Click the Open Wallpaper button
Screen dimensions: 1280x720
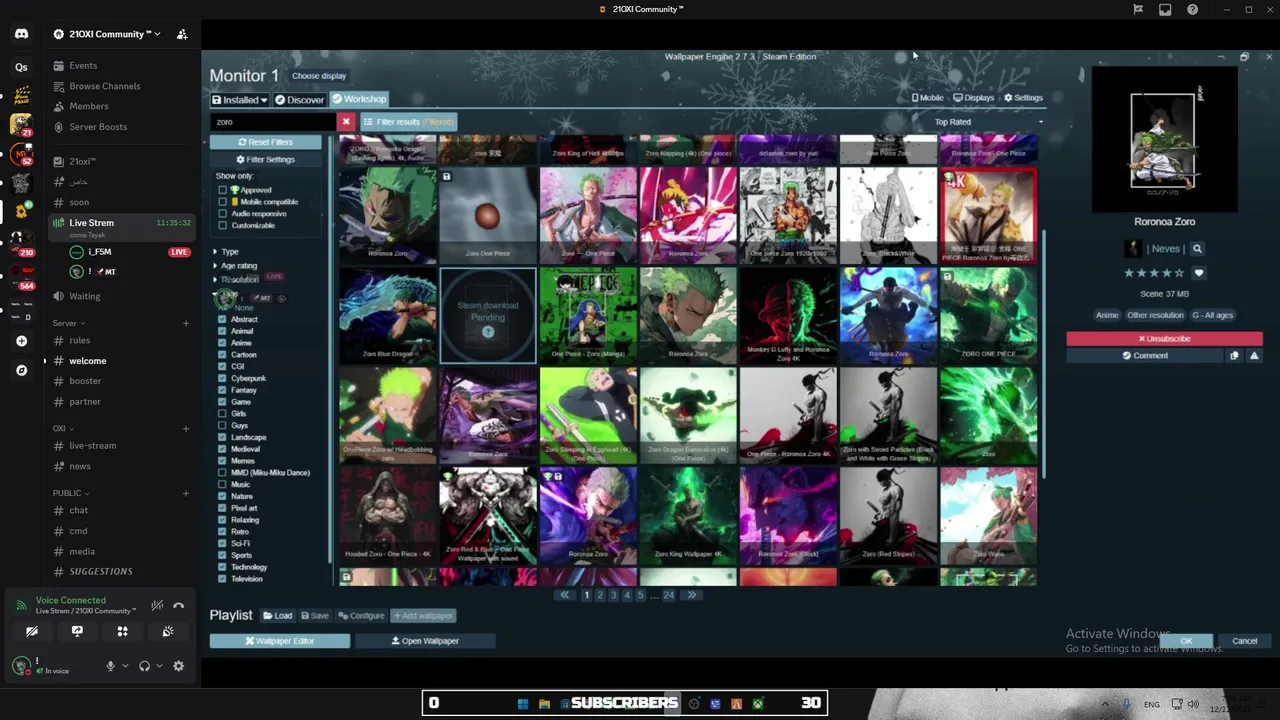pos(425,641)
